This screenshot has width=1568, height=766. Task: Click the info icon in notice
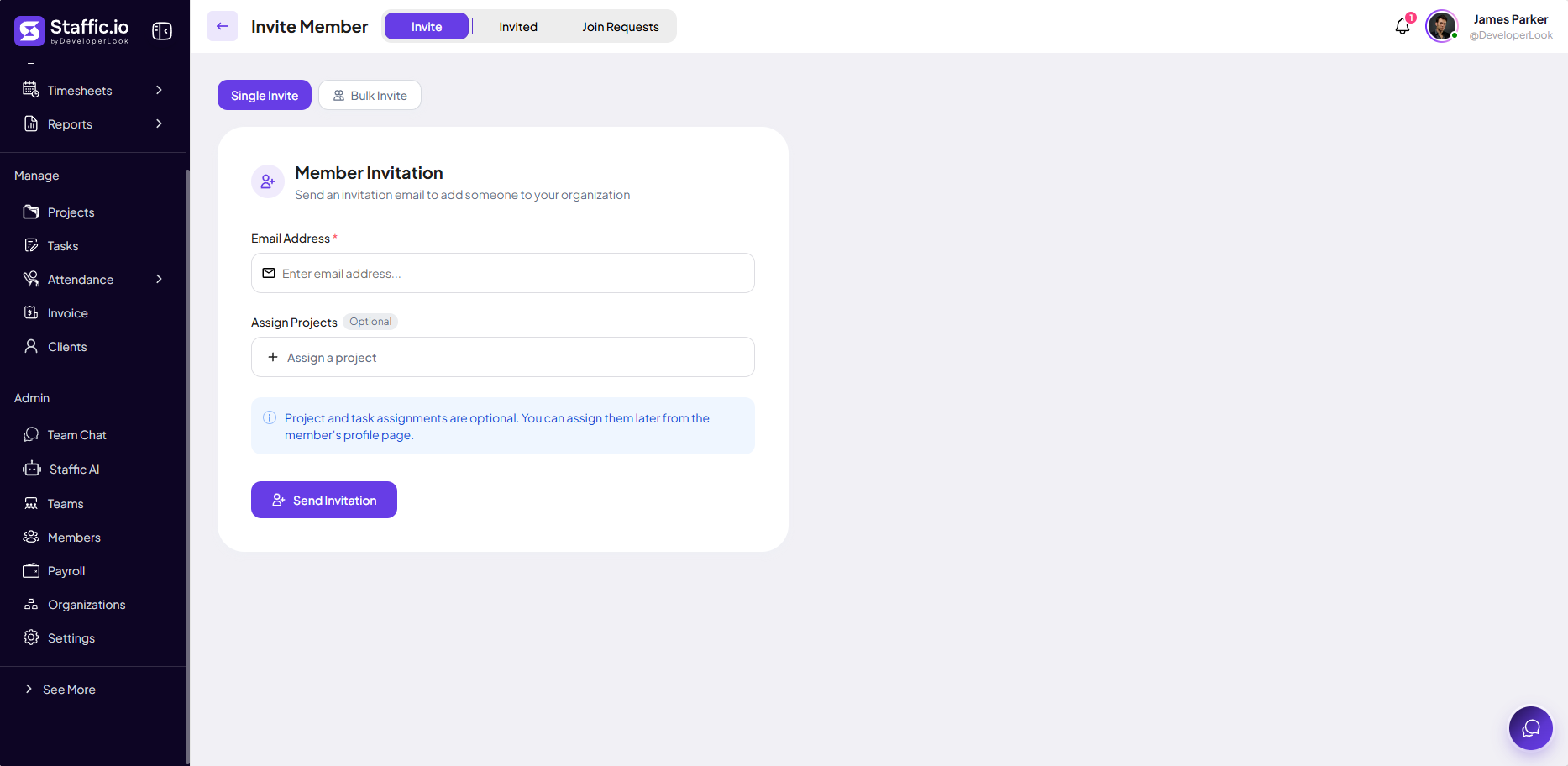[x=270, y=417]
